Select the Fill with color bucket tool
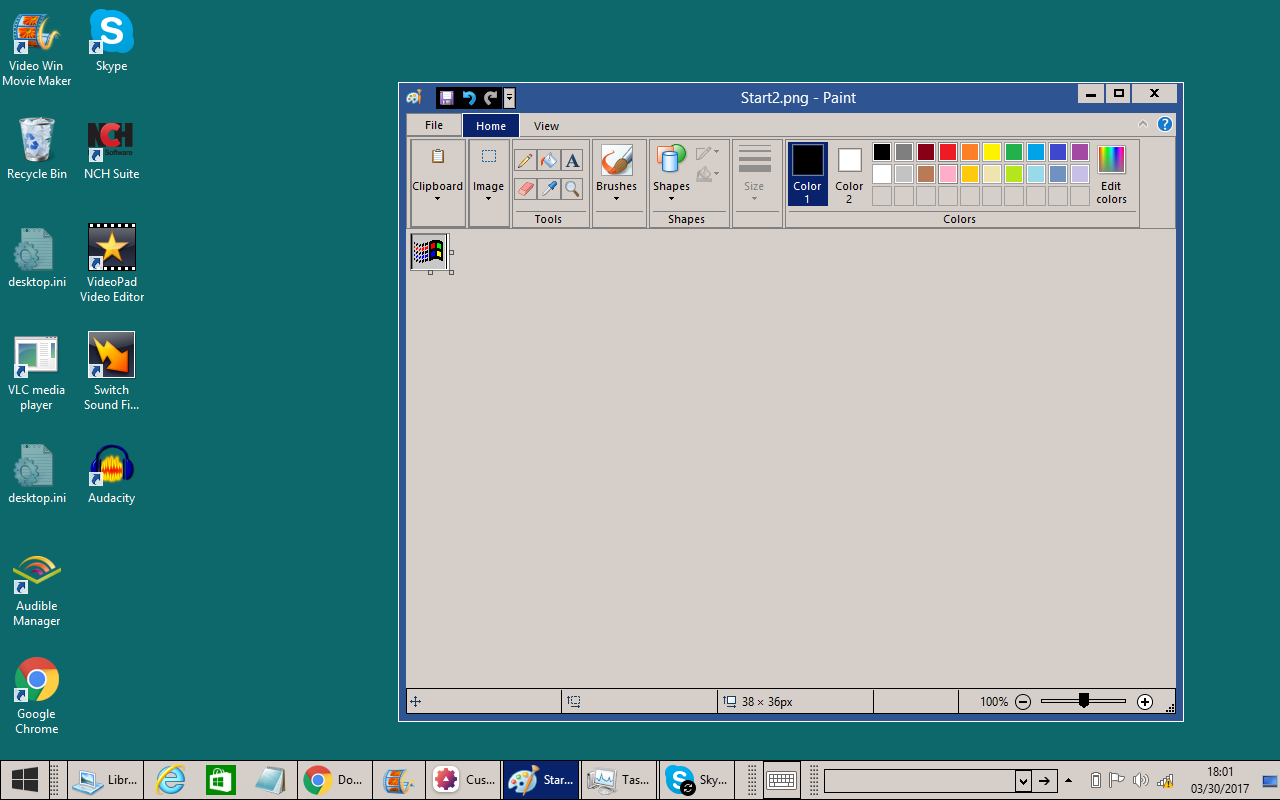The height and width of the screenshot is (800, 1280). click(548, 161)
